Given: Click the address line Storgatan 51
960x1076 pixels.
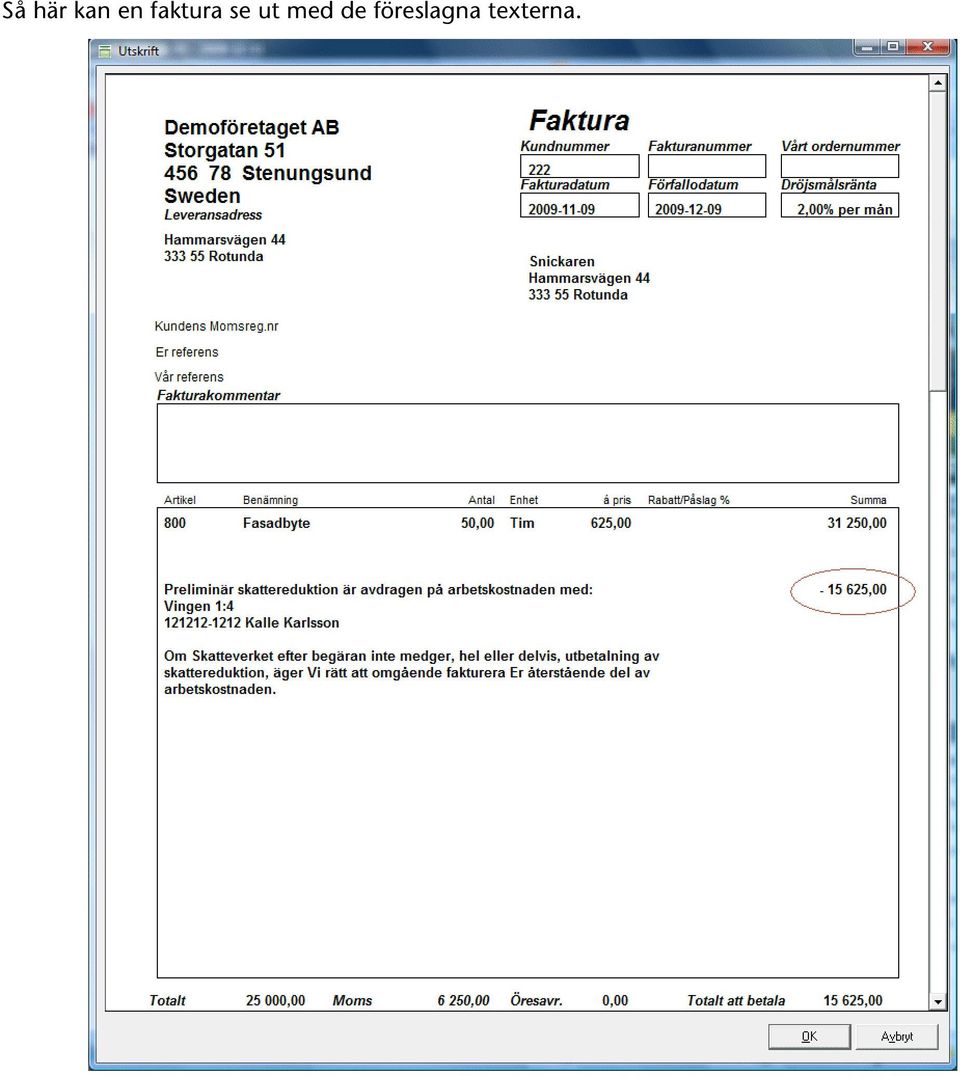Looking at the screenshot, I should (224, 150).
